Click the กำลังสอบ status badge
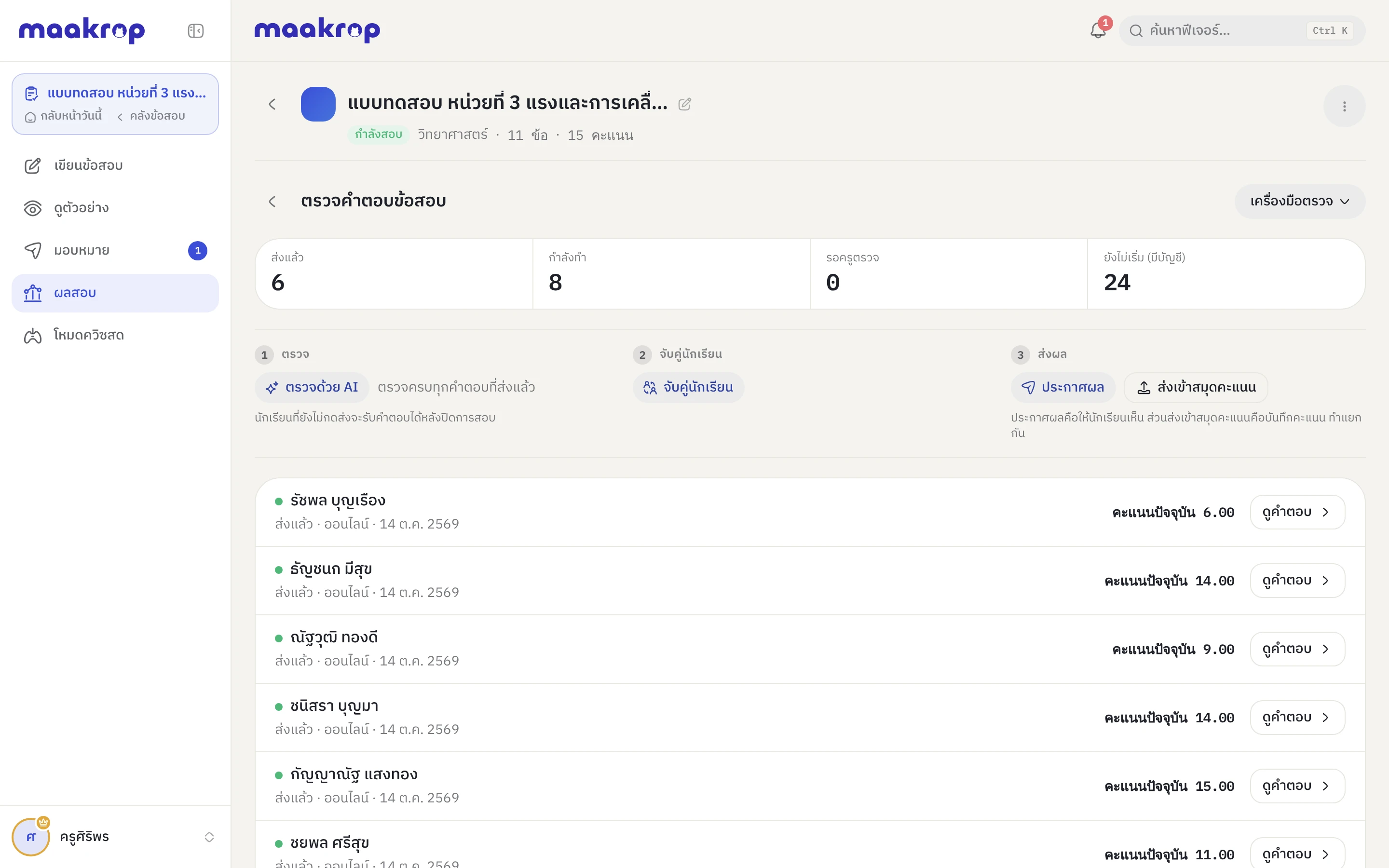 378,135
